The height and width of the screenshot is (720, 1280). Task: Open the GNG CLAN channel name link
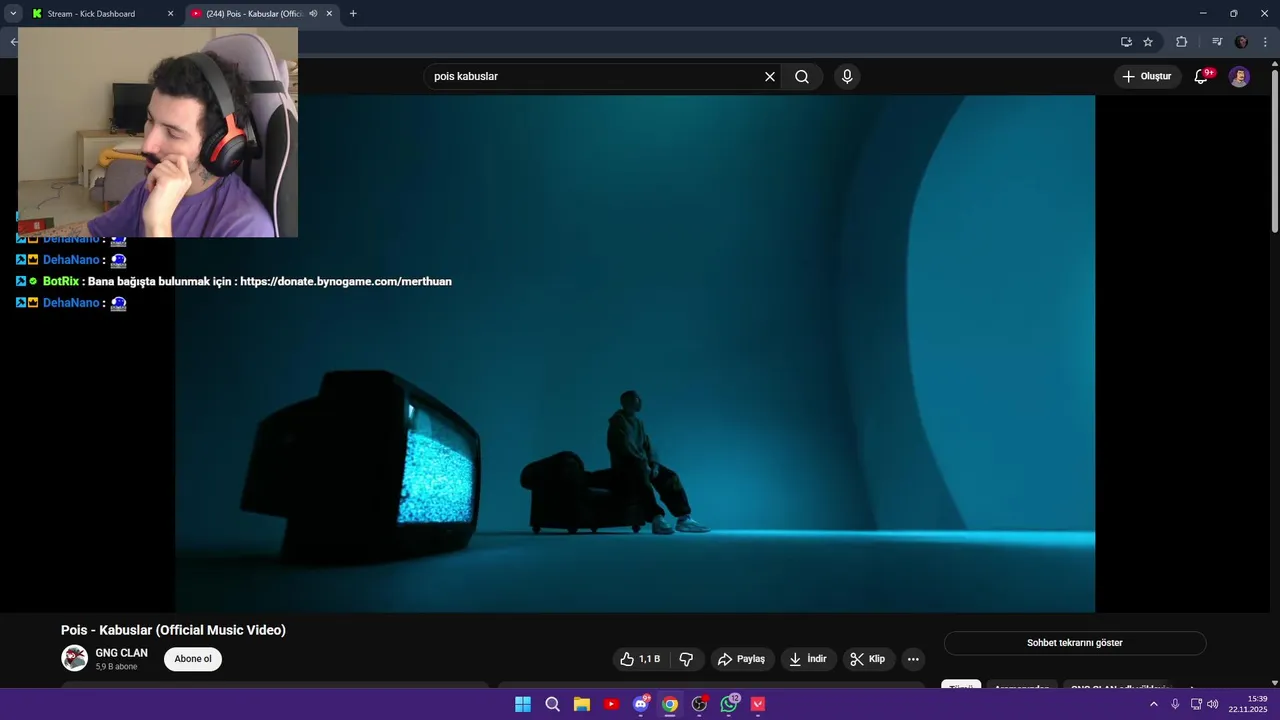coord(121,653)
